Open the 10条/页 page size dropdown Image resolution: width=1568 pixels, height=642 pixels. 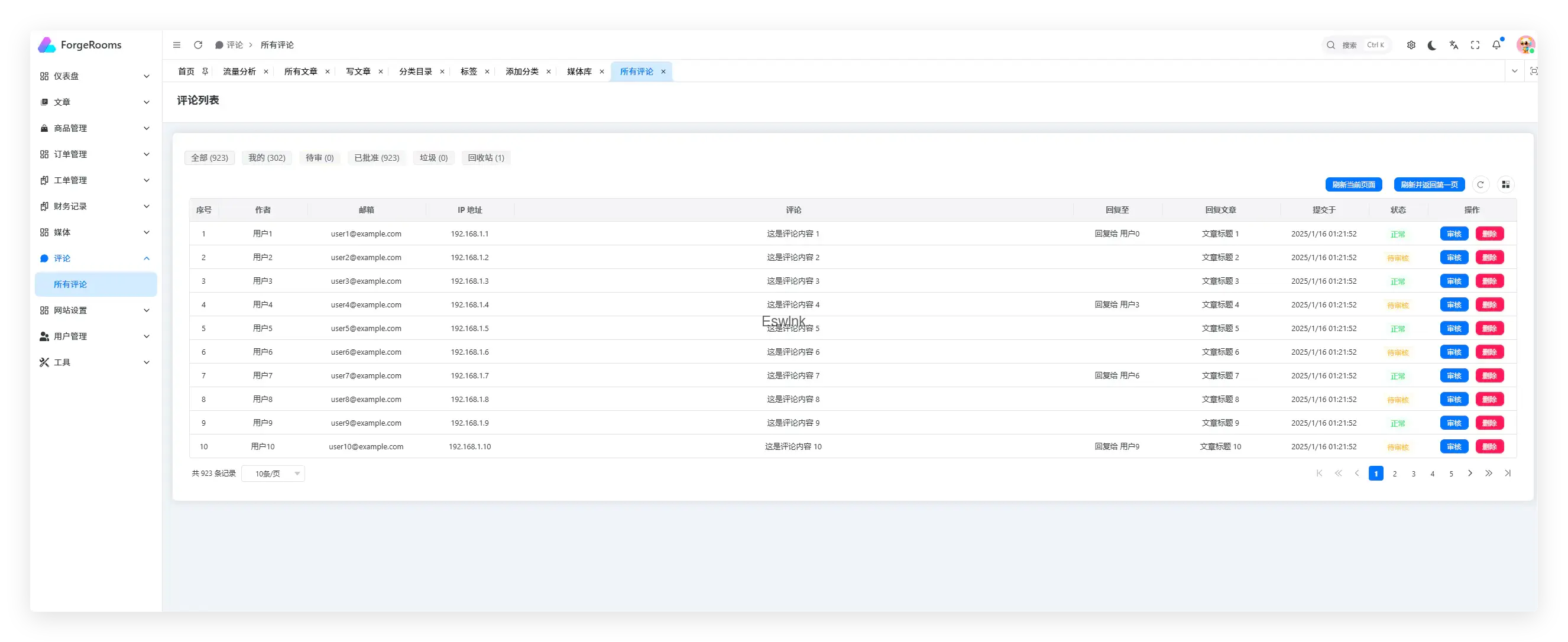point(273,474)
